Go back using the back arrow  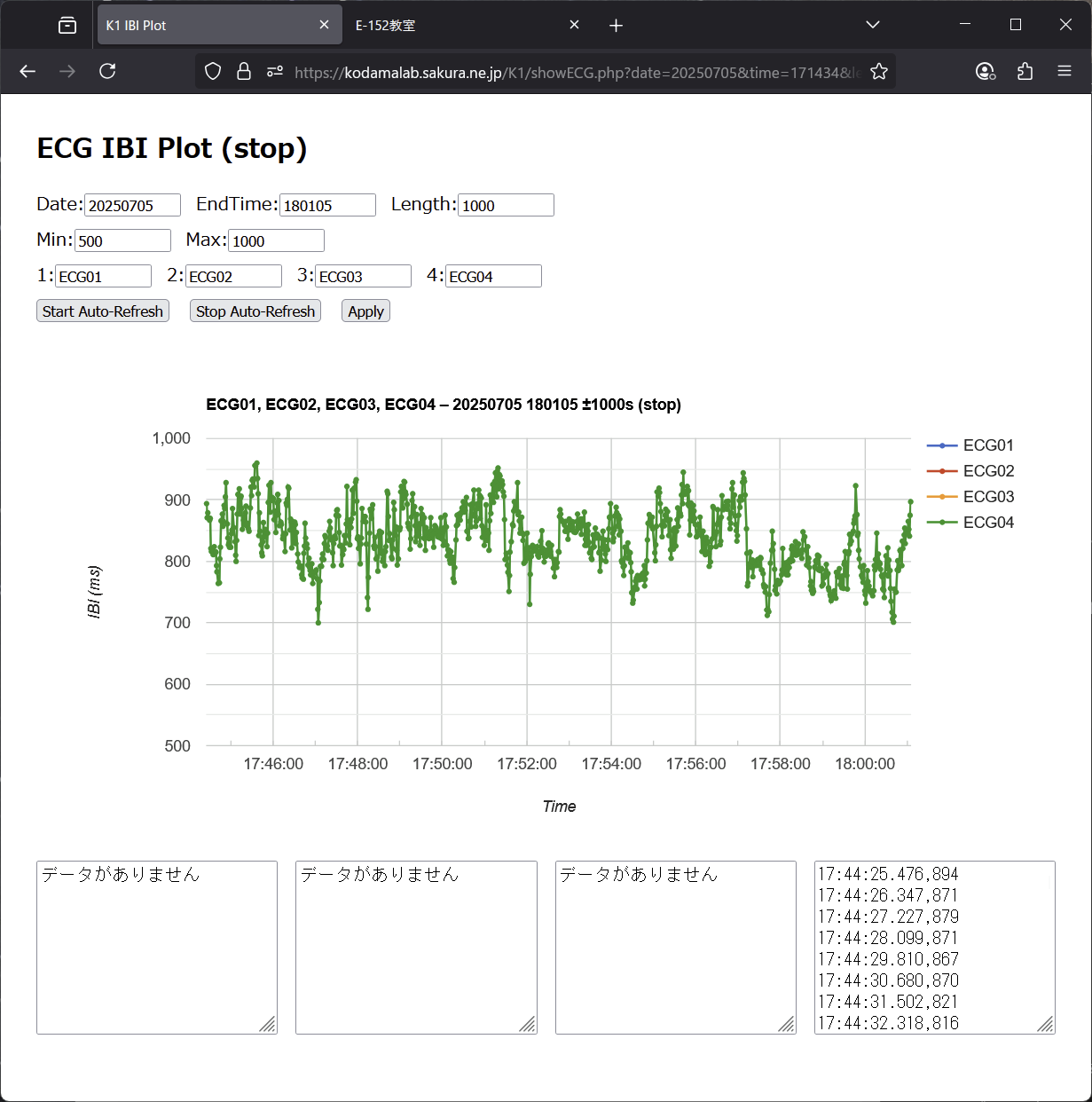pos(27,71)
